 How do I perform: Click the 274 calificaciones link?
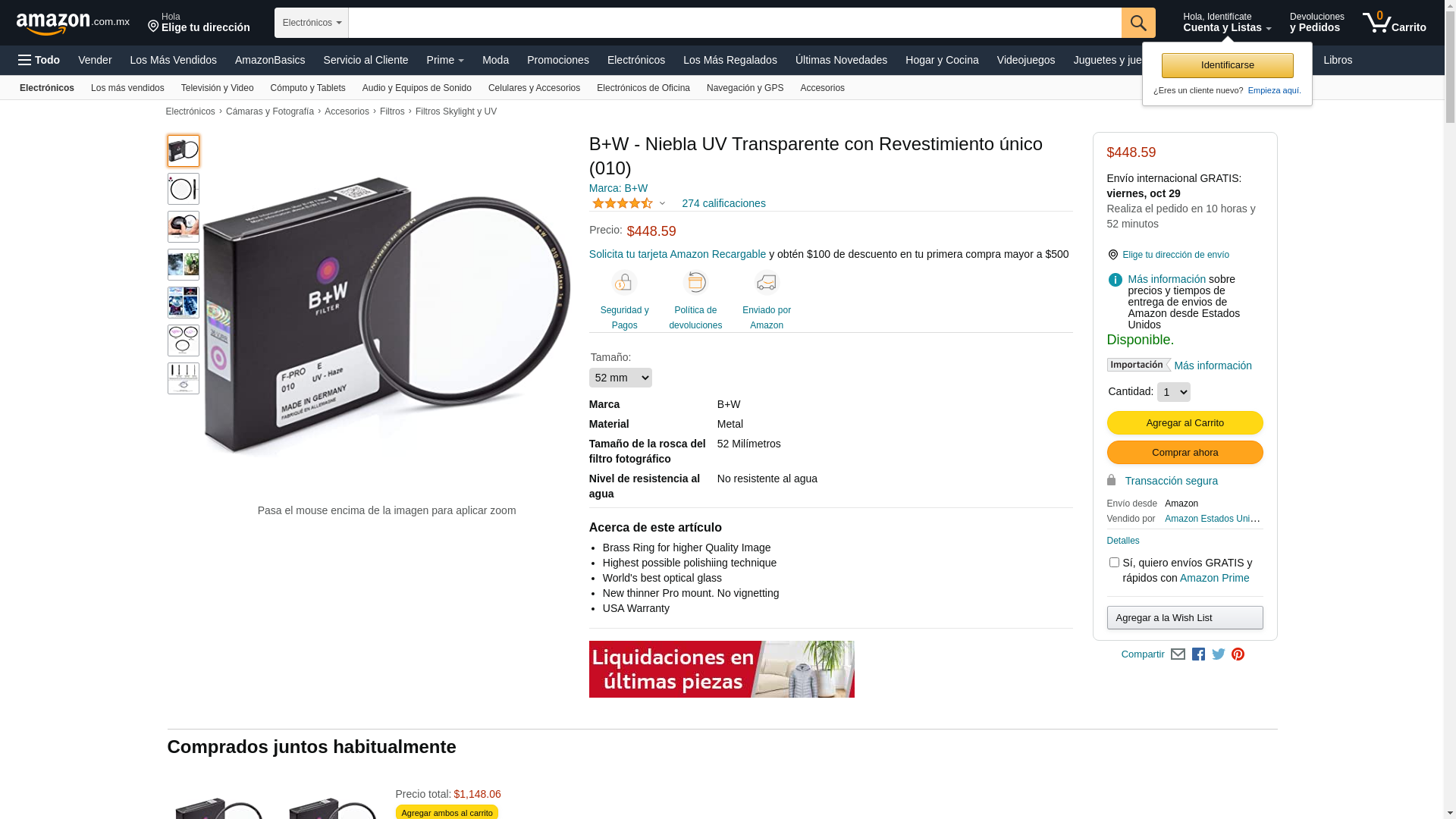tap(723, 203)
